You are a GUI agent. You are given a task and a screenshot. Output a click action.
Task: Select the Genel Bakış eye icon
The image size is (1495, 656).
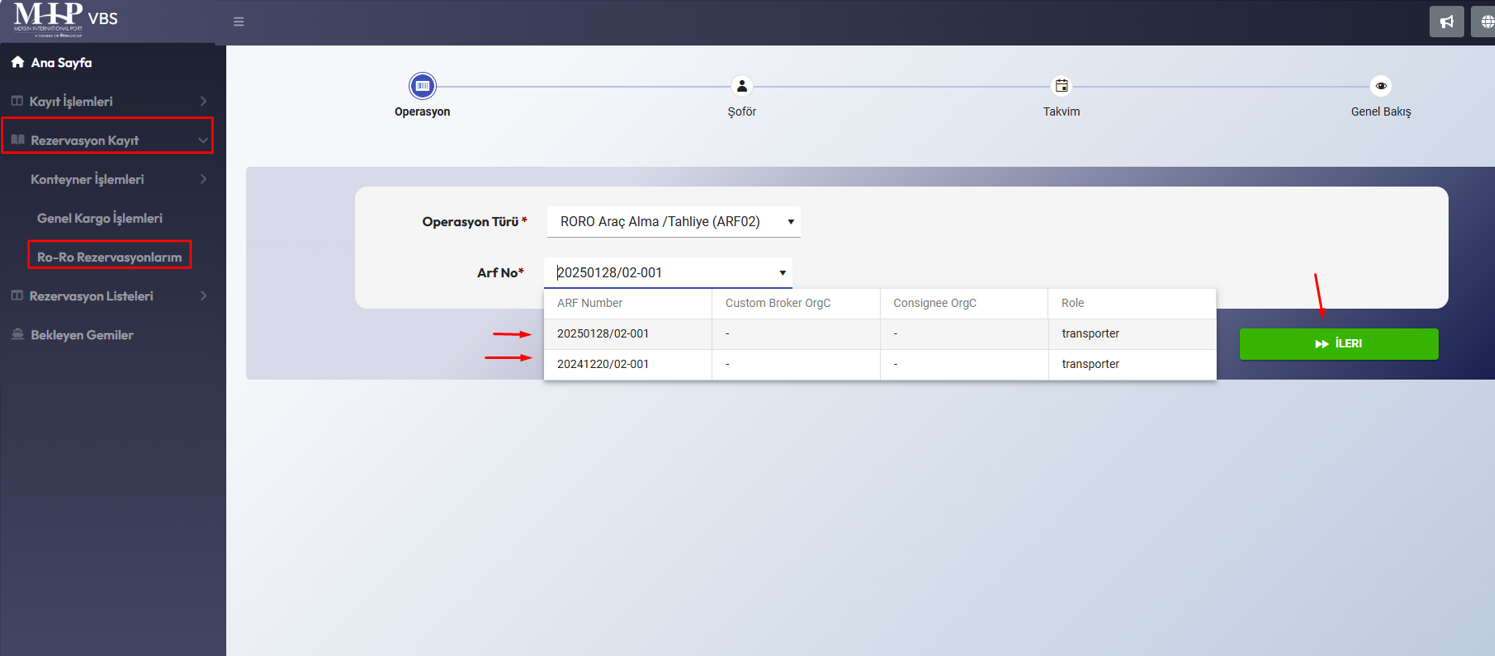point(1380,86)
